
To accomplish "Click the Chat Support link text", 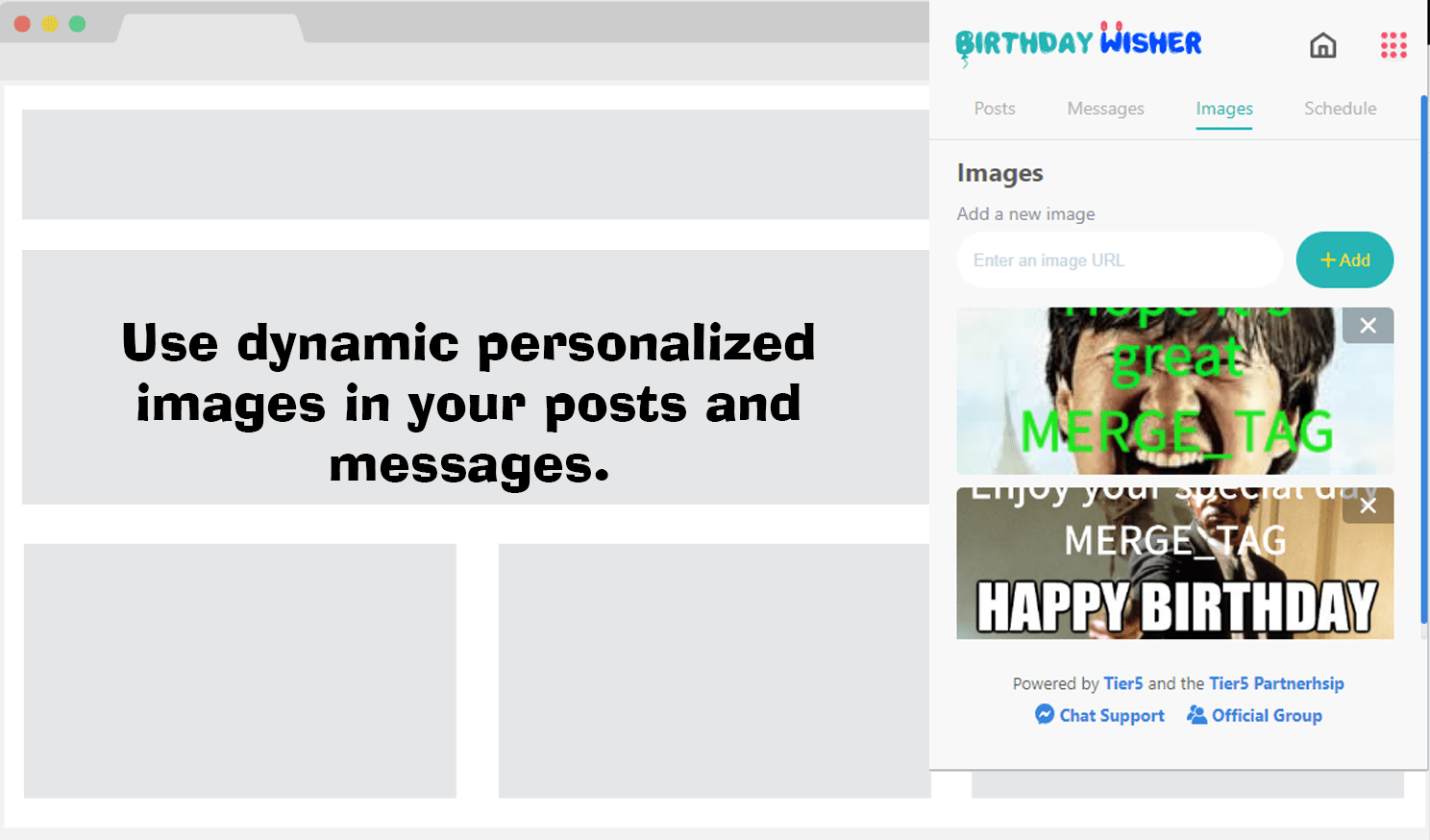I will click(1112, 715).
